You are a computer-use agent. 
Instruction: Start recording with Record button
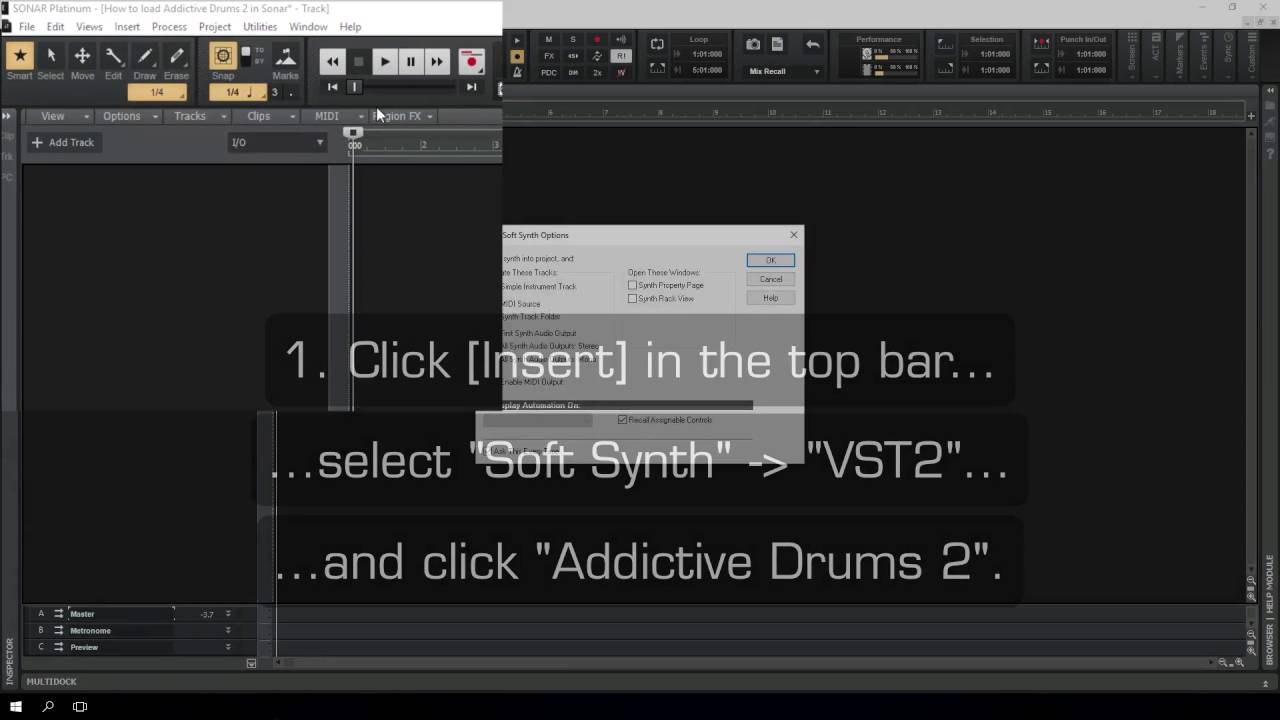point(471,62)
